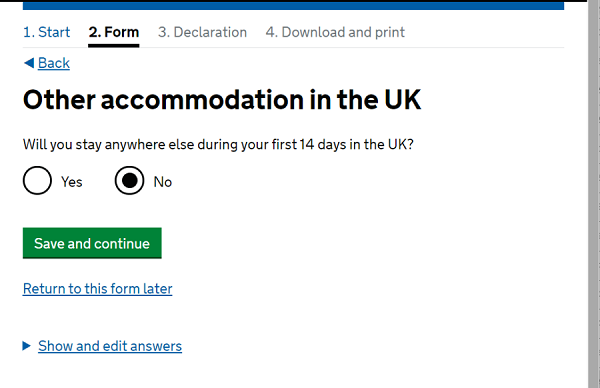The image size is (600, 388).
Task: Click the dark window border at far right
Action: 599,194
